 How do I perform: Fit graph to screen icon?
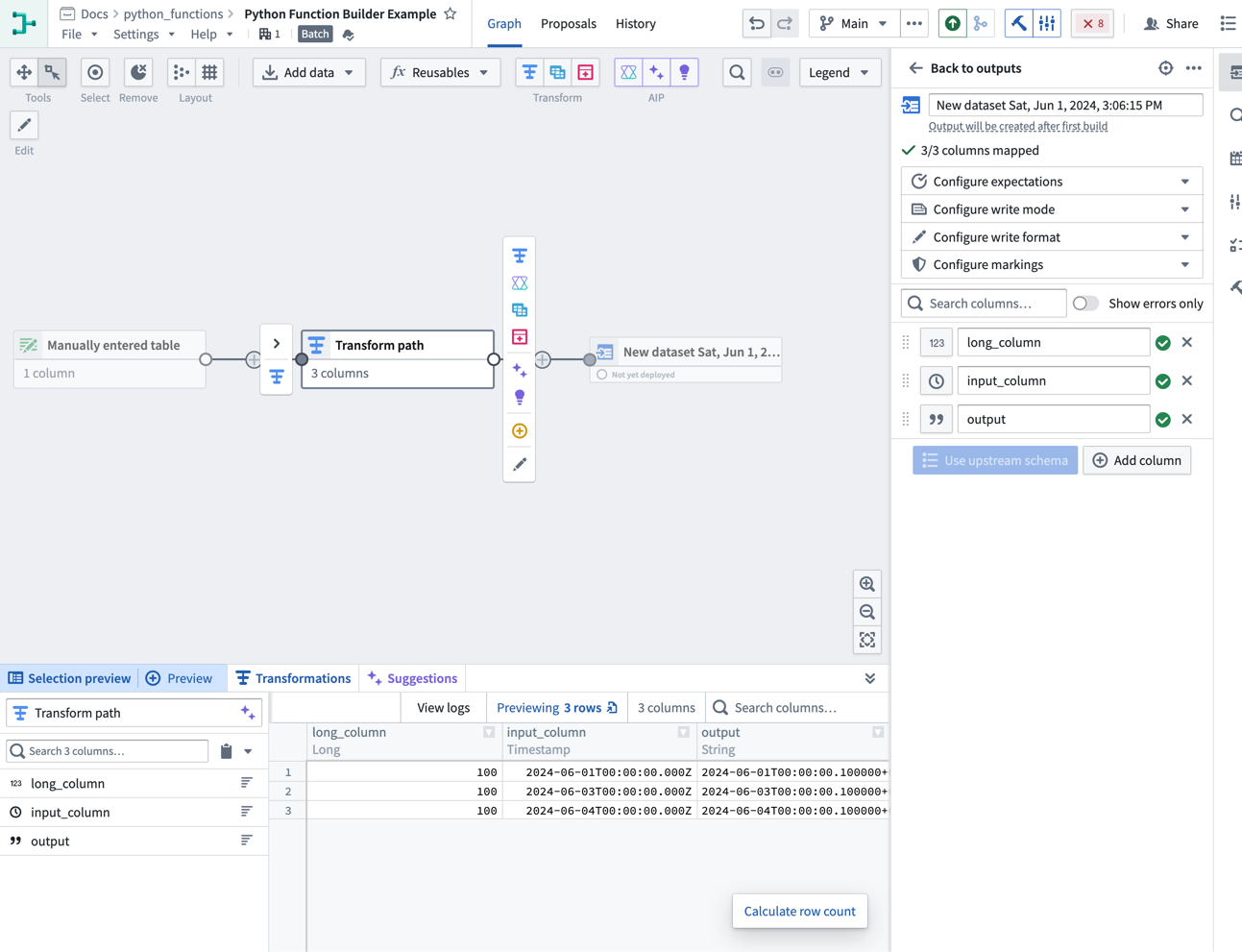(x=867, y=640)
